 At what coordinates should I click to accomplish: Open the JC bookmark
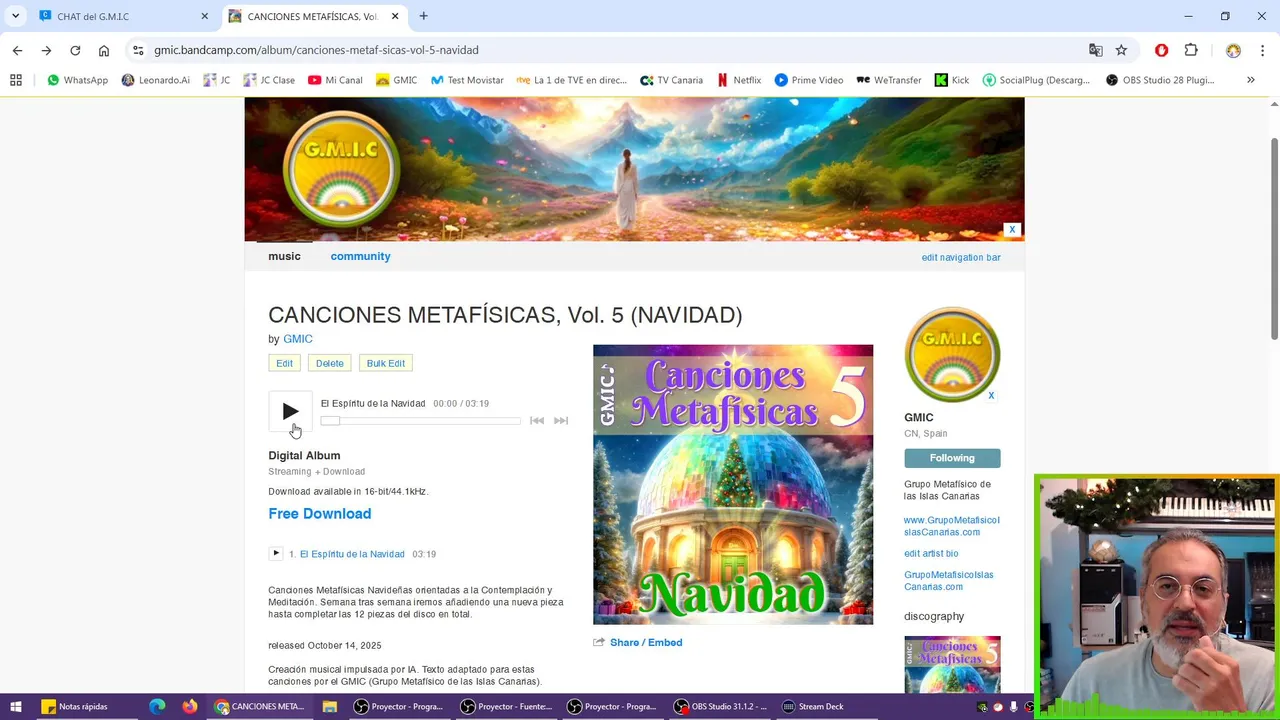(x=217, y=80)
